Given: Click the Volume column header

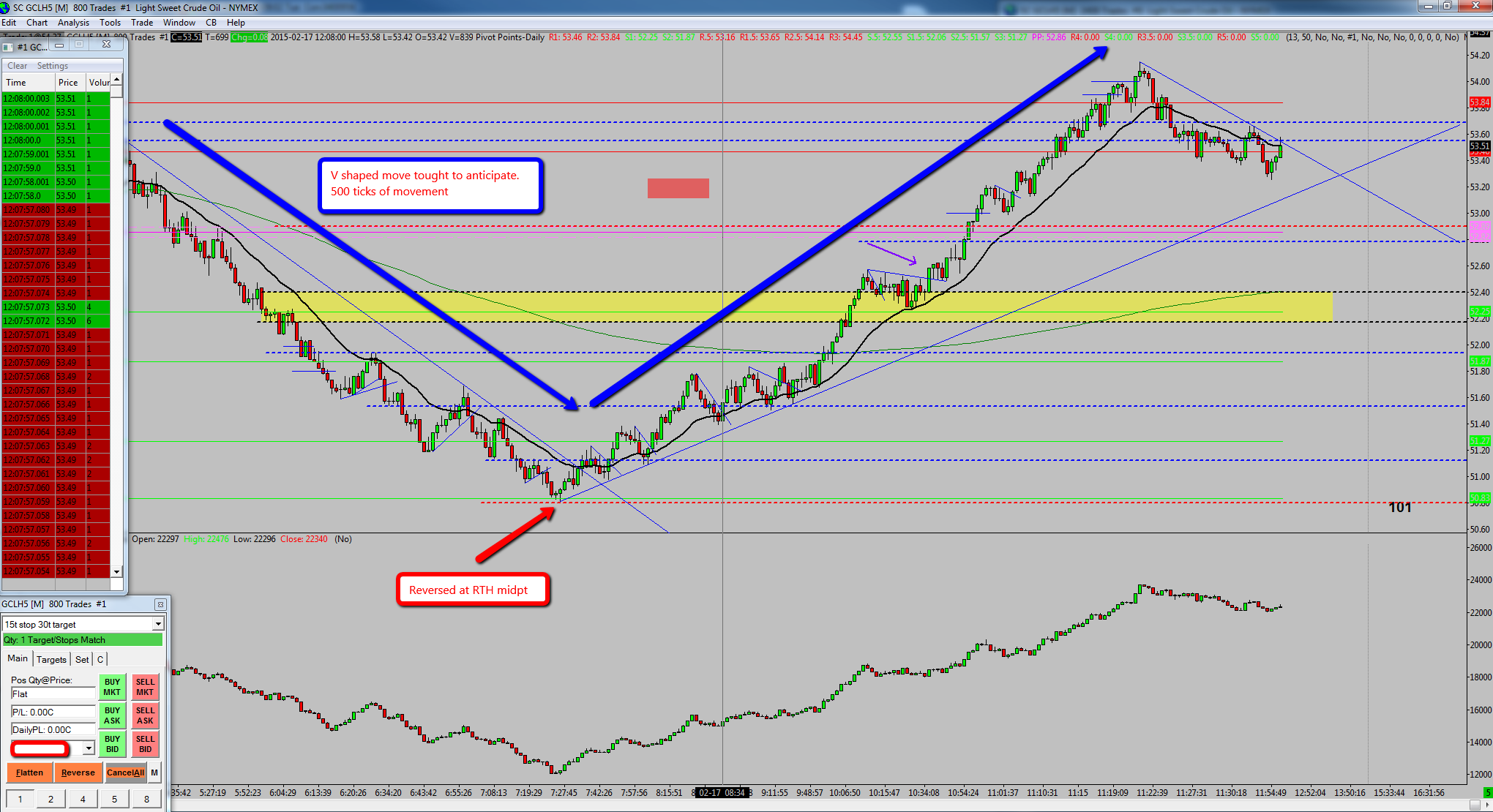Looking at the screenshot, I should click(98, 83).
